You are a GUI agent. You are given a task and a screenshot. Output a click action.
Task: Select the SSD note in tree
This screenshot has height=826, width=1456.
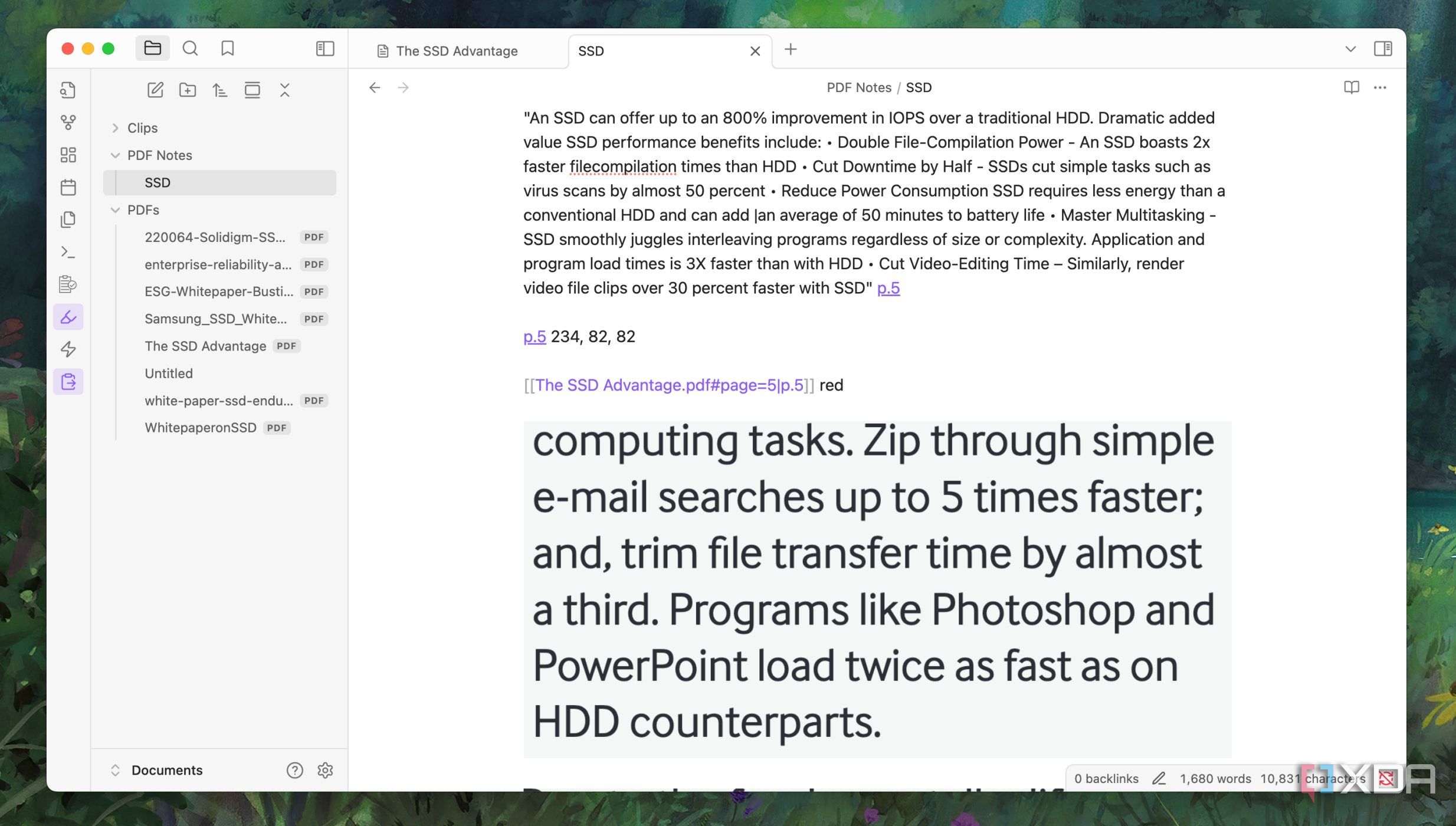click(x=219, y=183)
